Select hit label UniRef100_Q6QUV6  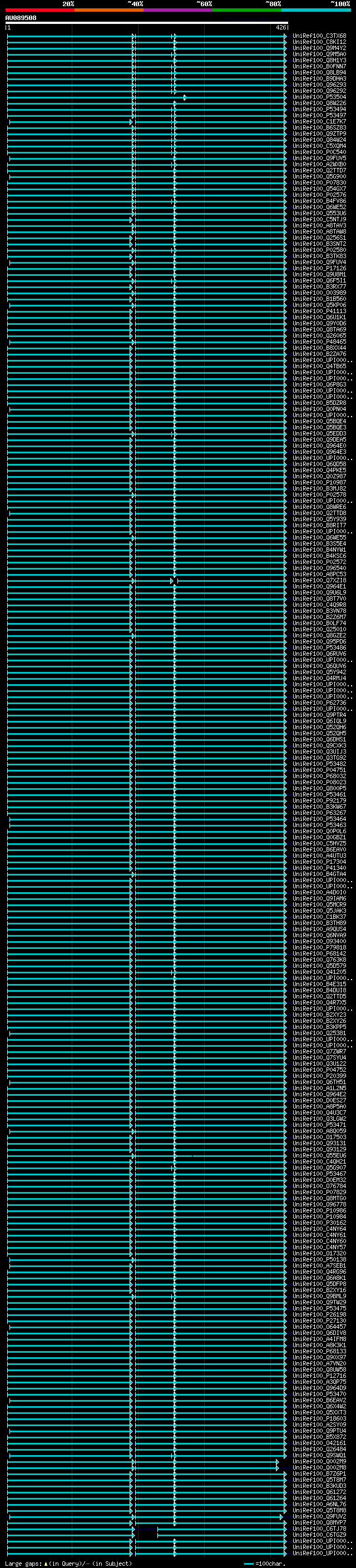click(x=319, y=666)
